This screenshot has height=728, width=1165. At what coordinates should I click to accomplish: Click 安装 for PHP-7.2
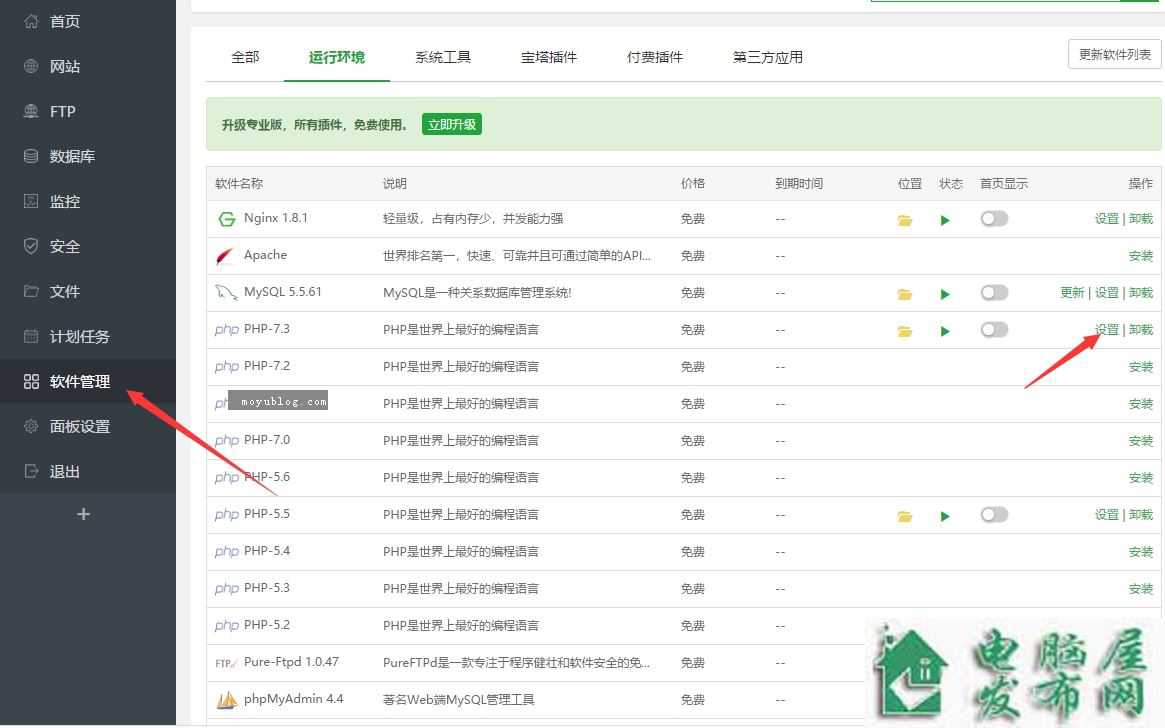tap(1140, 366)
